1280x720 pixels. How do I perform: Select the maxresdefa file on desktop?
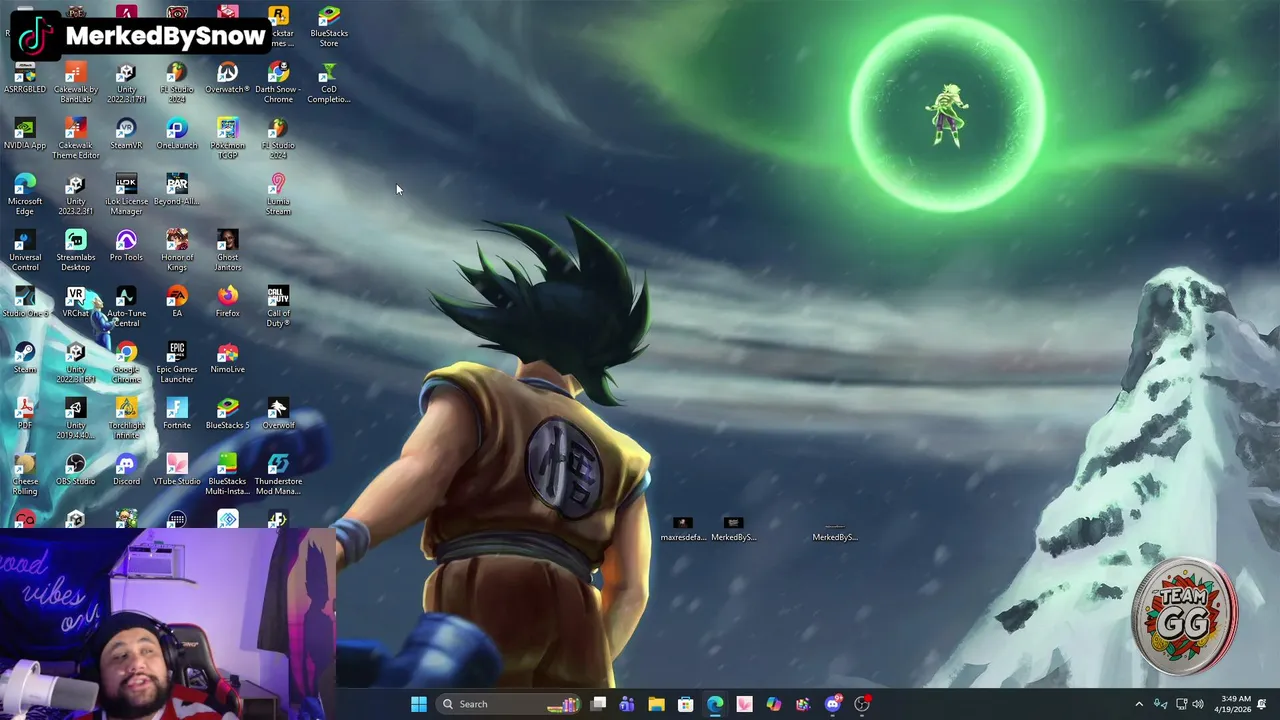pyautogui.click(x=683, y=530)
